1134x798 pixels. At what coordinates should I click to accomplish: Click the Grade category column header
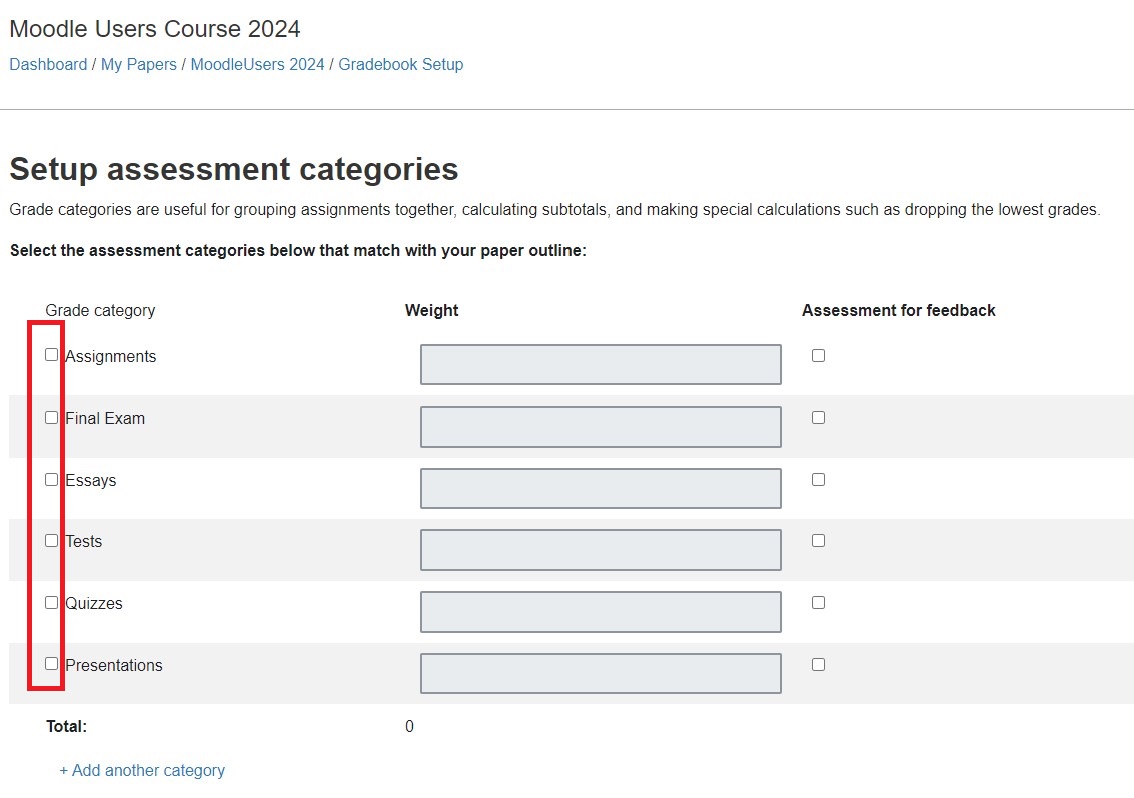pyautogui.click(x=101, y=311)
